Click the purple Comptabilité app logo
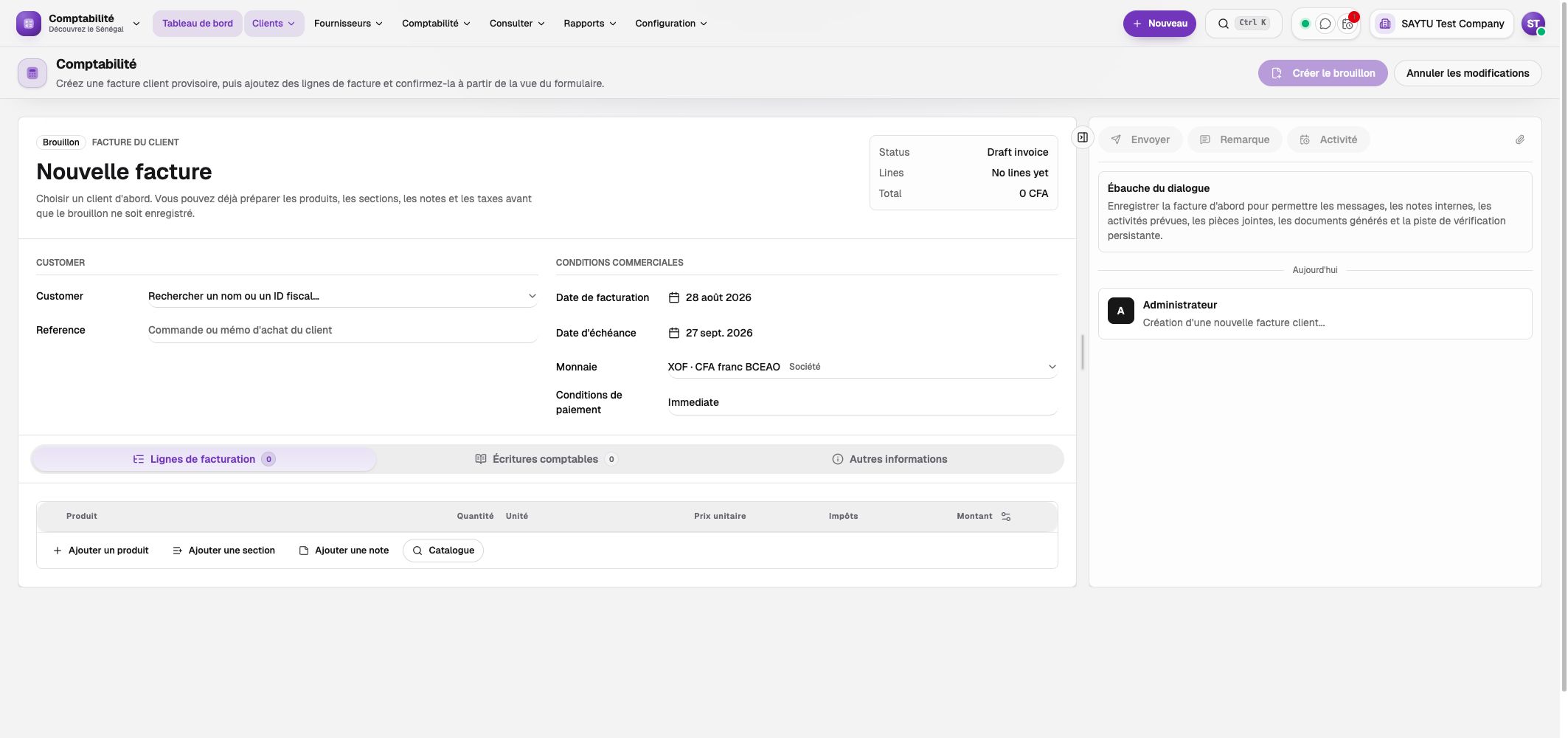The height and width of the screenshot is (738, 1568). [29, 24]
